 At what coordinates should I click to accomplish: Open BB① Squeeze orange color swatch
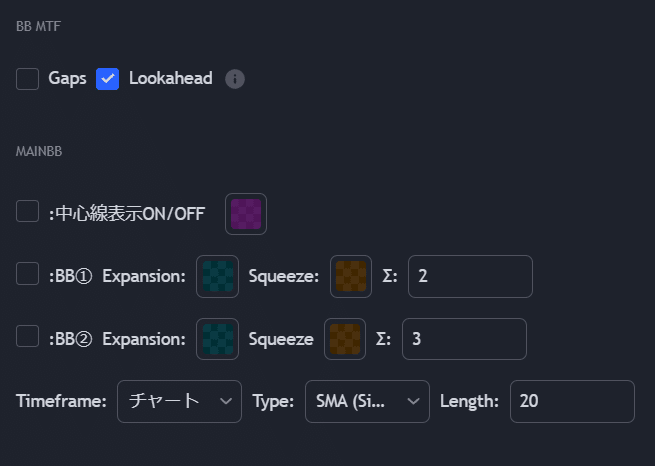pos(351,276)
